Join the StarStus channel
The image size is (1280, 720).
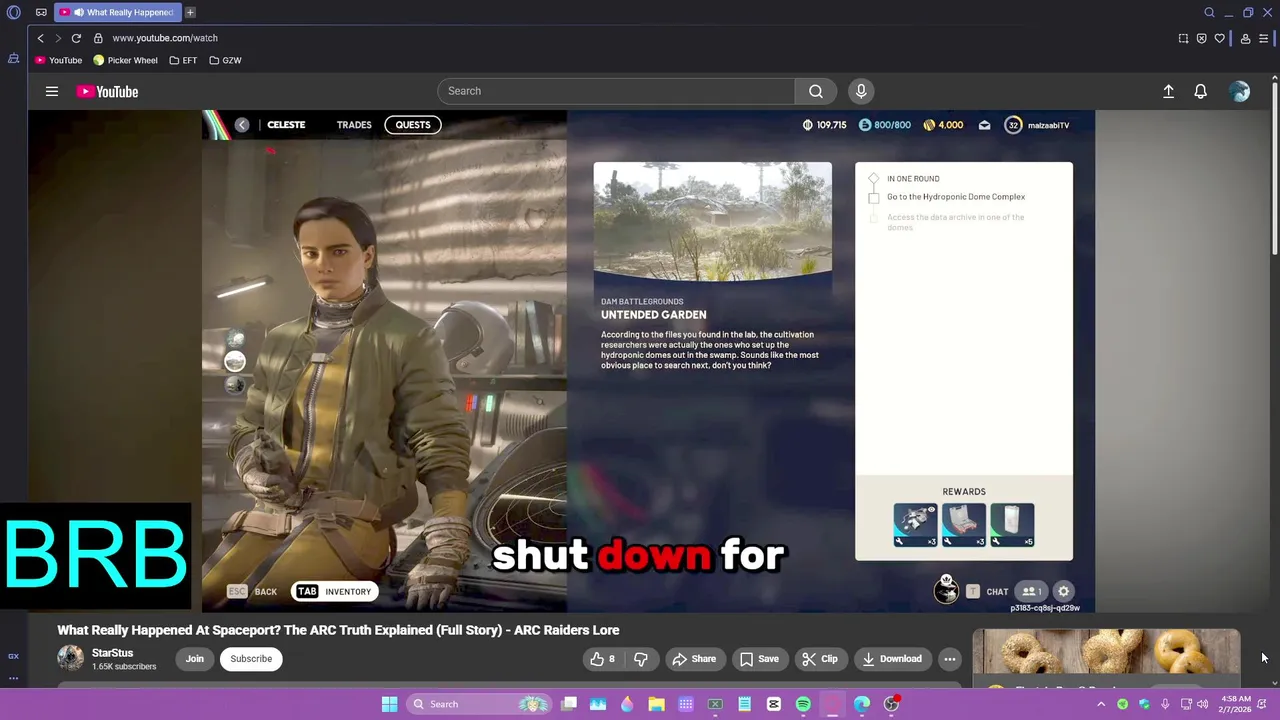point(194,659)
